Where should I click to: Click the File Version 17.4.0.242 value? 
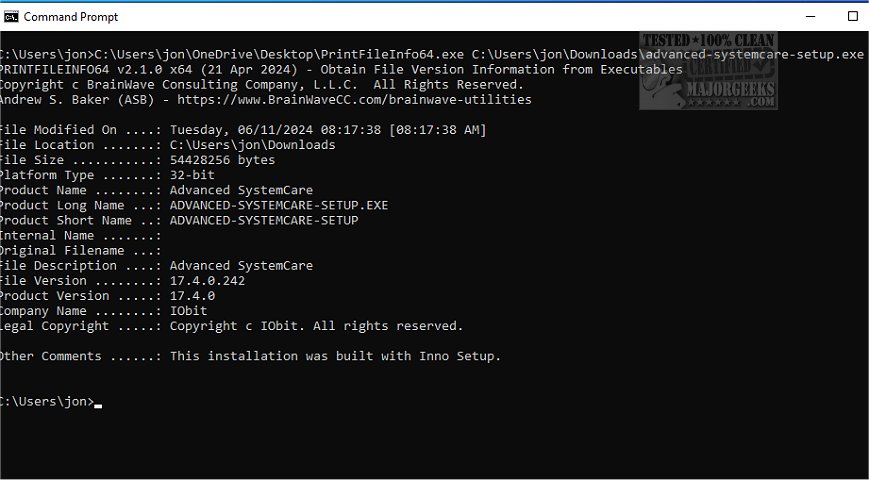click(207, 281)
